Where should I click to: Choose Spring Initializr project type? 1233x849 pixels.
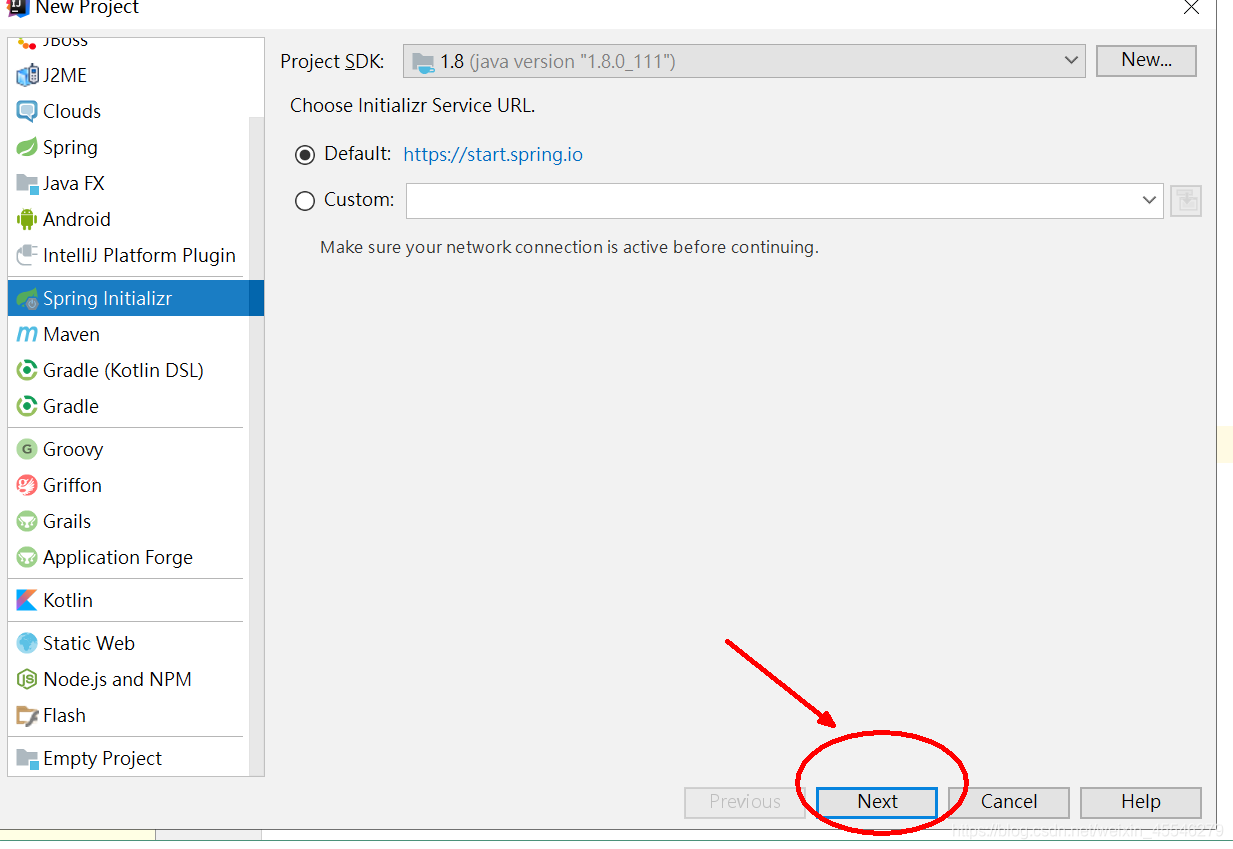[136, 298]
